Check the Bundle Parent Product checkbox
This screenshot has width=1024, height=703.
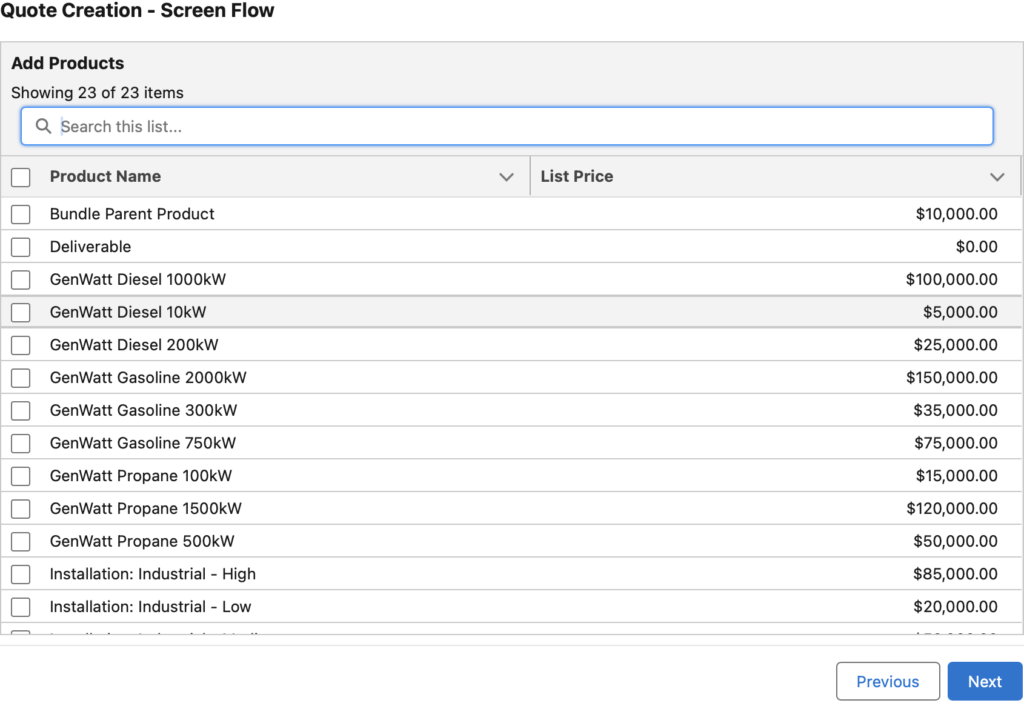coord(20,213)
